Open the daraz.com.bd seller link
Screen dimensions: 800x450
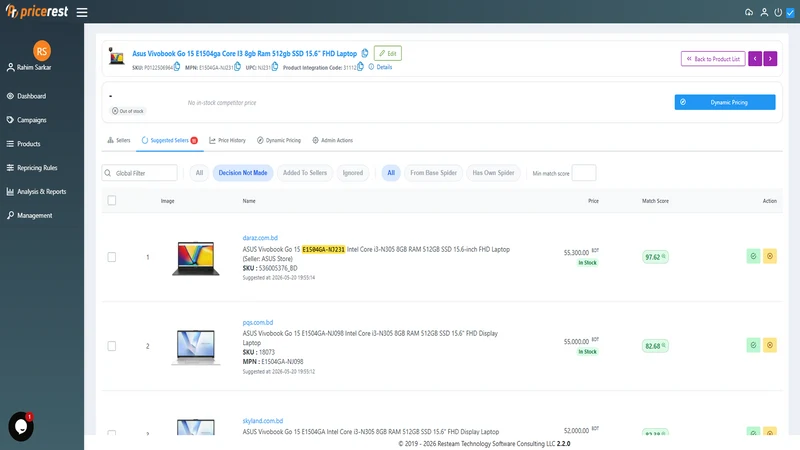260,238
